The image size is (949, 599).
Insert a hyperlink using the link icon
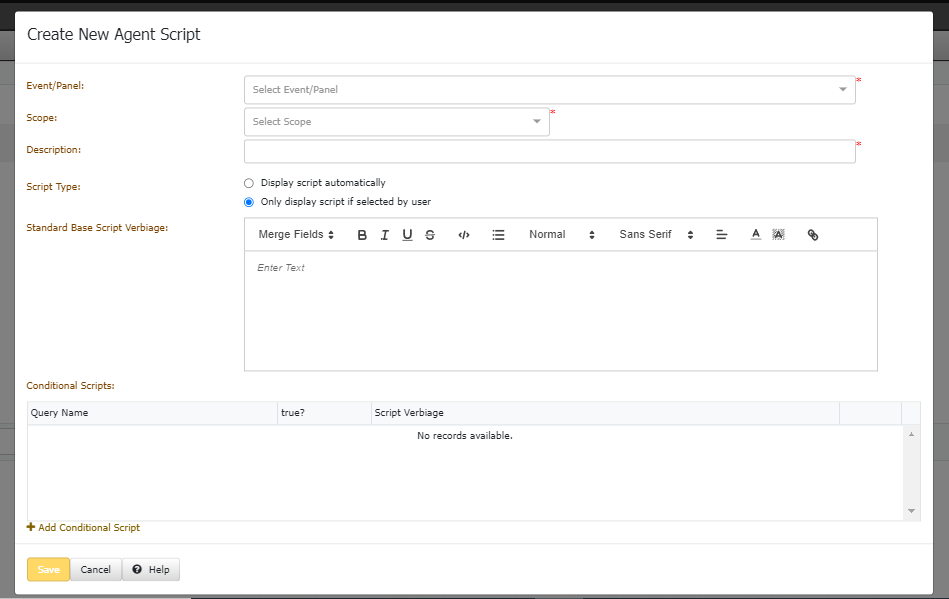pyautogui.click(x=813, y=235)
